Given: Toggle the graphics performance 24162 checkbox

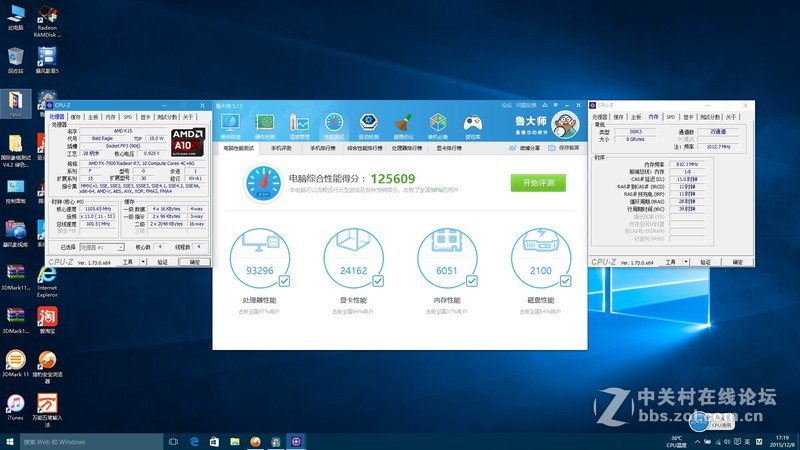Looking at the screenshot, I should pos(378,281).
